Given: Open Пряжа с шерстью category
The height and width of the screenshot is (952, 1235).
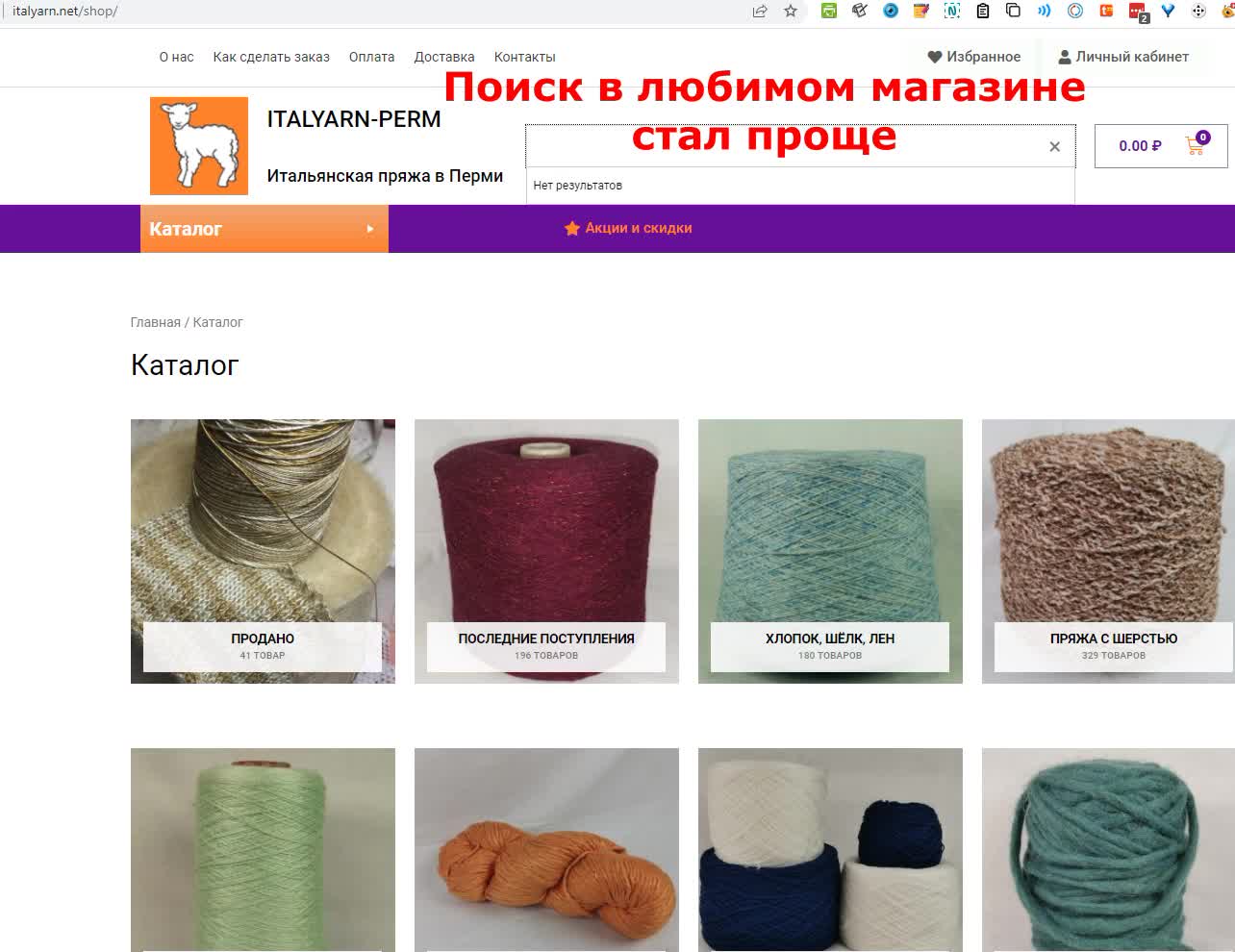Looking at the screenshot, I should (1108, 551).
